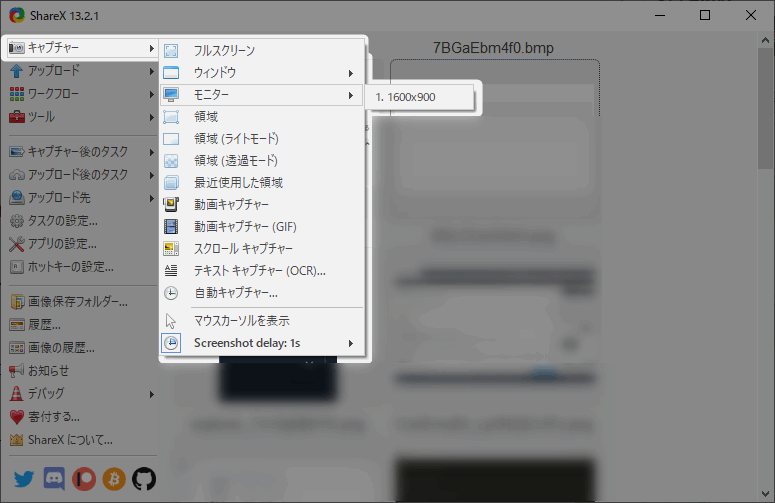Click the Text capture (OCR) icon
Viewport: 775px width, 503px height.
coord(171,270)
